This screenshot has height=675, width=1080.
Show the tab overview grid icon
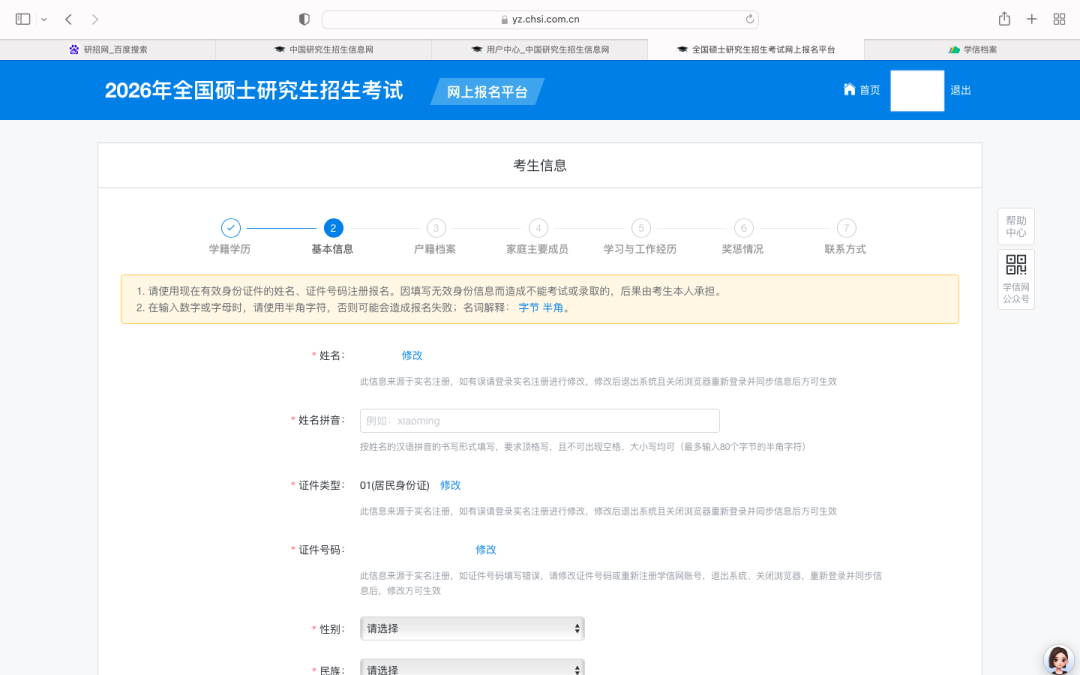click(x=1059, y=19)
